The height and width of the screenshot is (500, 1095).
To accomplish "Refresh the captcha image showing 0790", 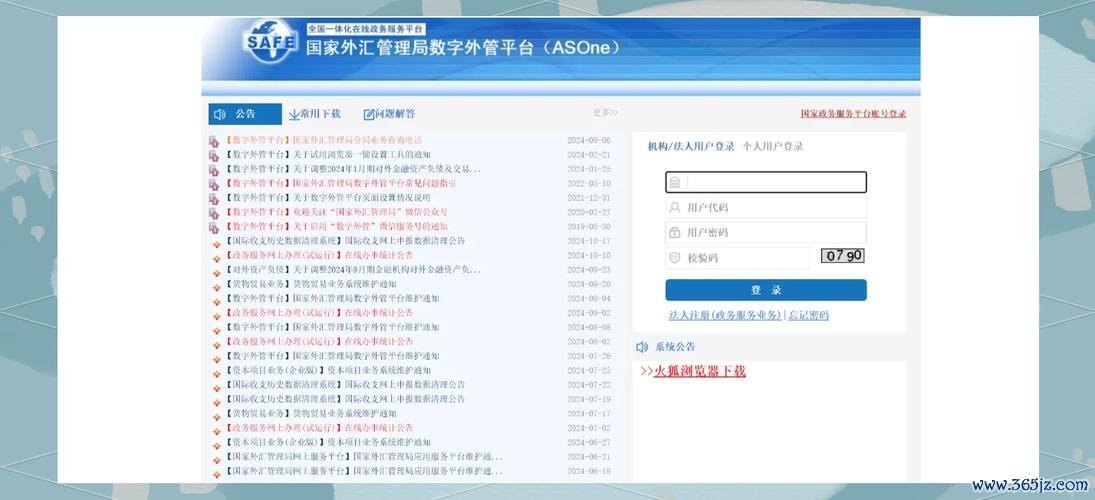I will 842,256.
